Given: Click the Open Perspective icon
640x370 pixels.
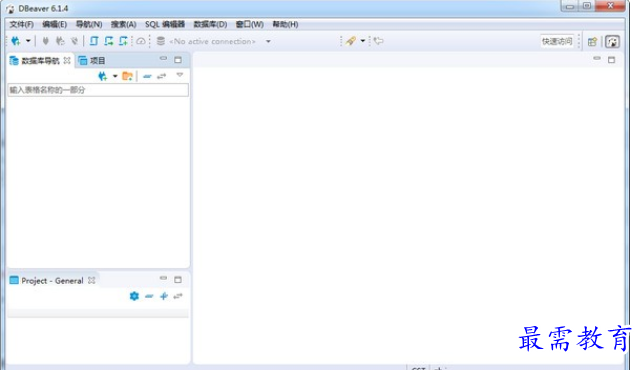Looking at the screenshot, I should [x=592, y=41].
